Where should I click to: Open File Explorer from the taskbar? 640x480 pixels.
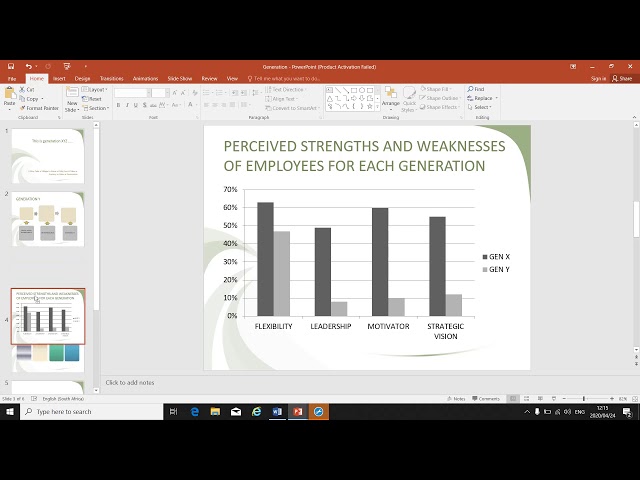[215, 411]
